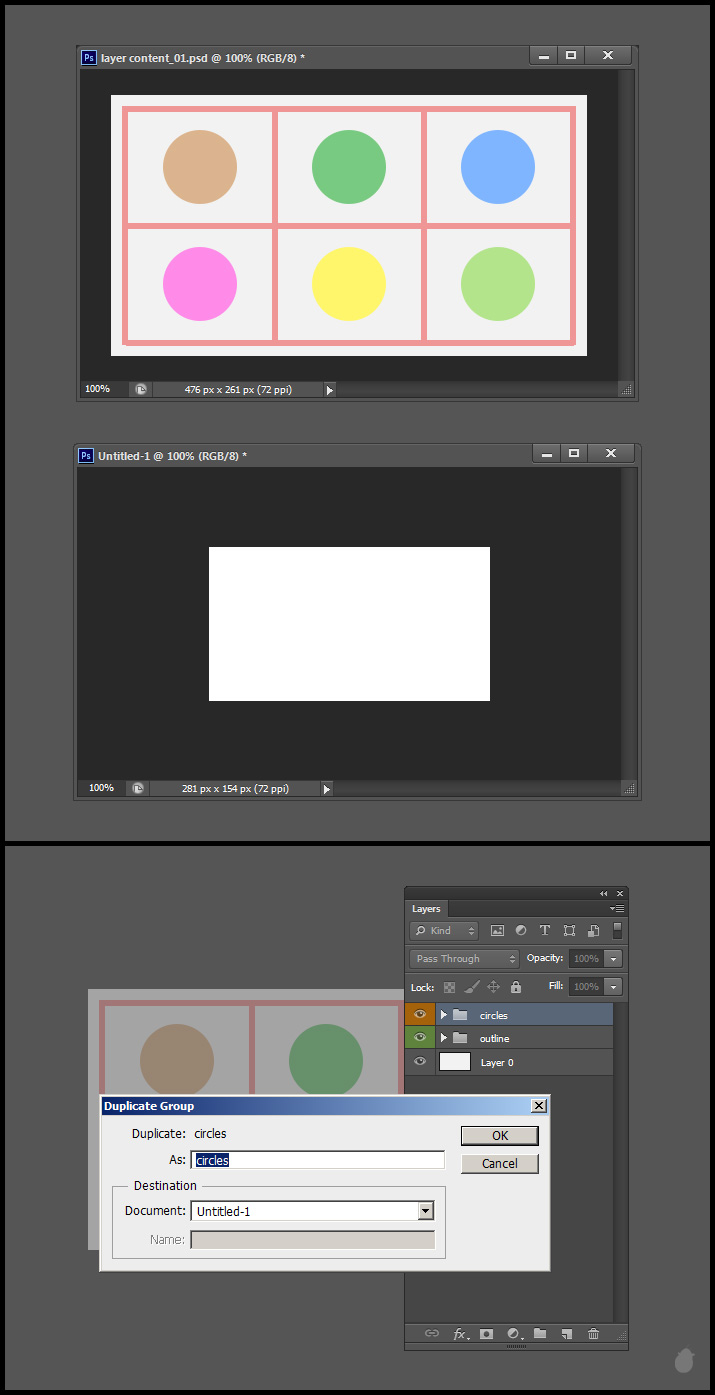Click the type layer filter icon
715x1395 pixels.
pos(545,931)
